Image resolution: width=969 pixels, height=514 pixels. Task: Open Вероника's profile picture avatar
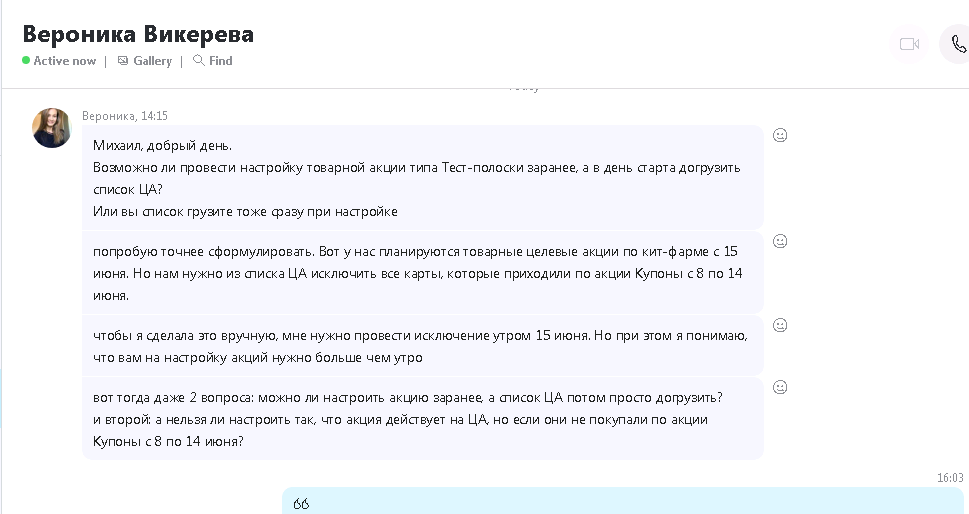click(x=52, y=128)
